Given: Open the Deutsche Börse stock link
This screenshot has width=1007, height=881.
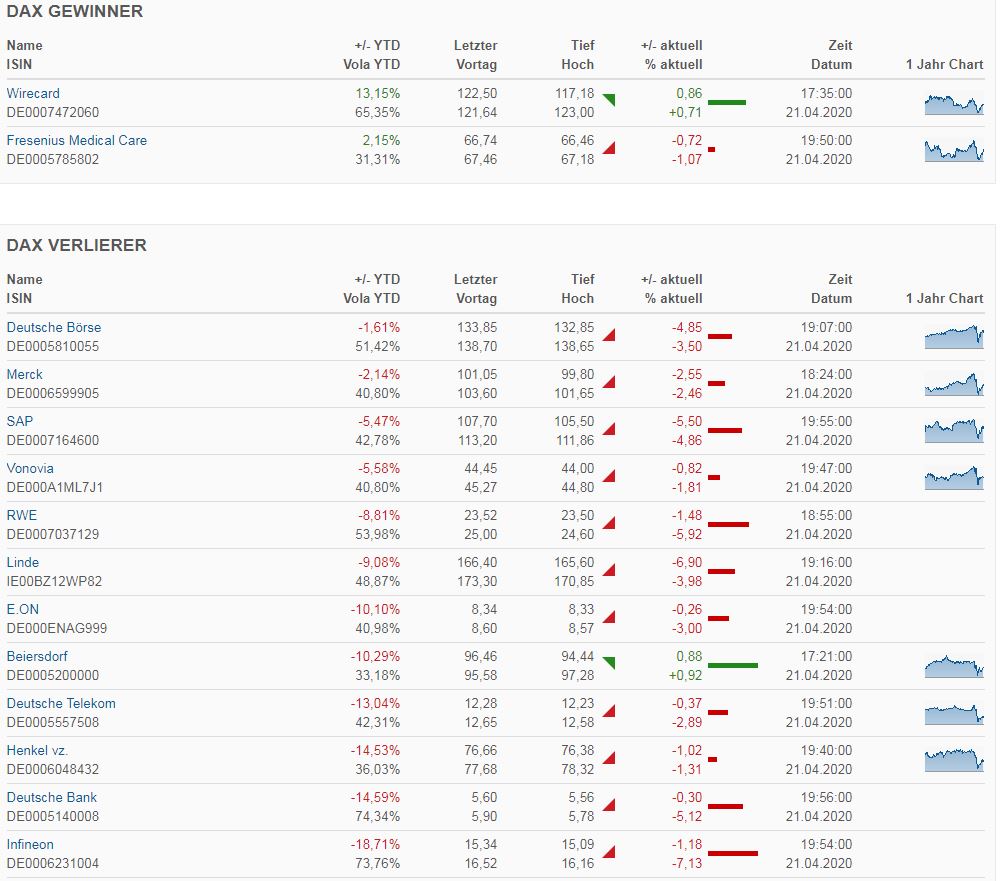Looking at the screenshot, I should click(x=54, y=327).
